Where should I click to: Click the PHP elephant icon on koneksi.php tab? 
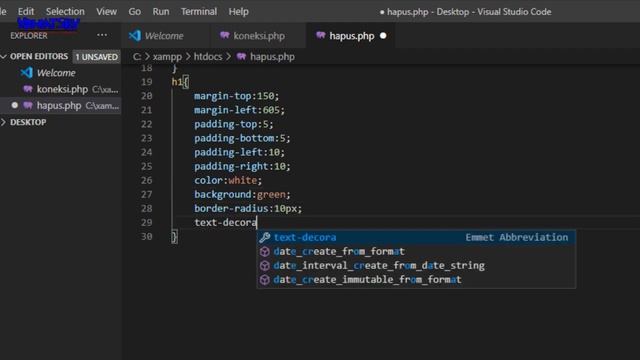click(224, 36)
